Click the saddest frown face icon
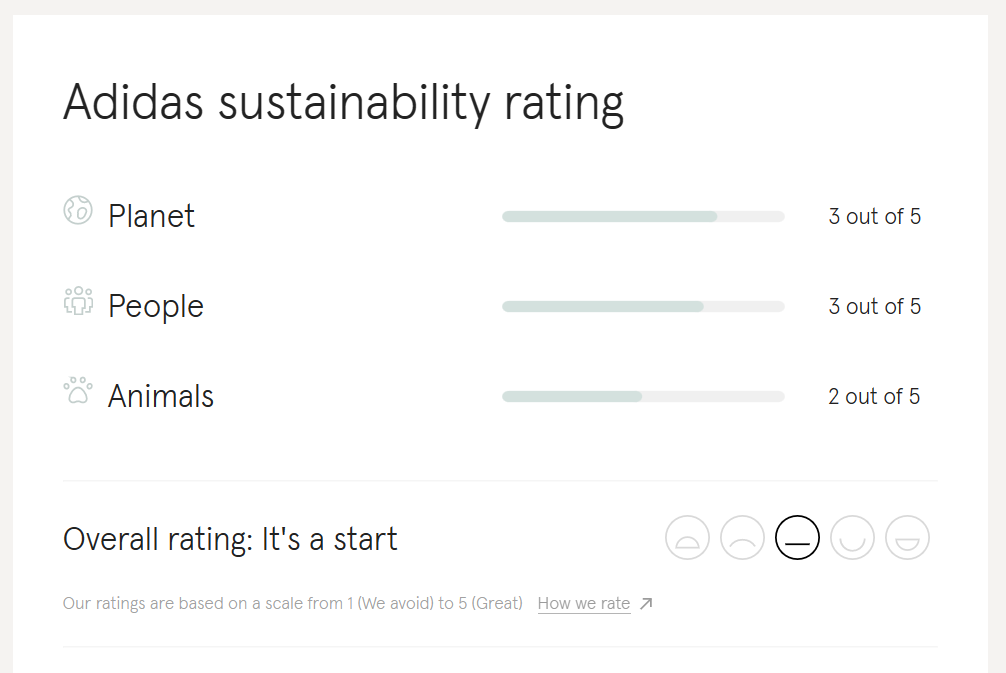The width and height of the screenshot is (1006, 673). tap(687, 538)
